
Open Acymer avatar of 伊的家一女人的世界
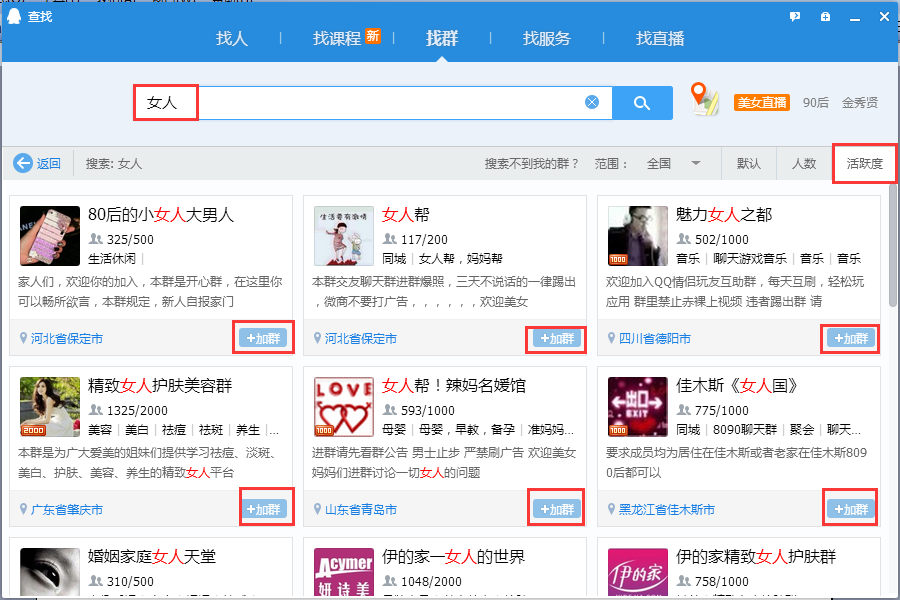344,572
